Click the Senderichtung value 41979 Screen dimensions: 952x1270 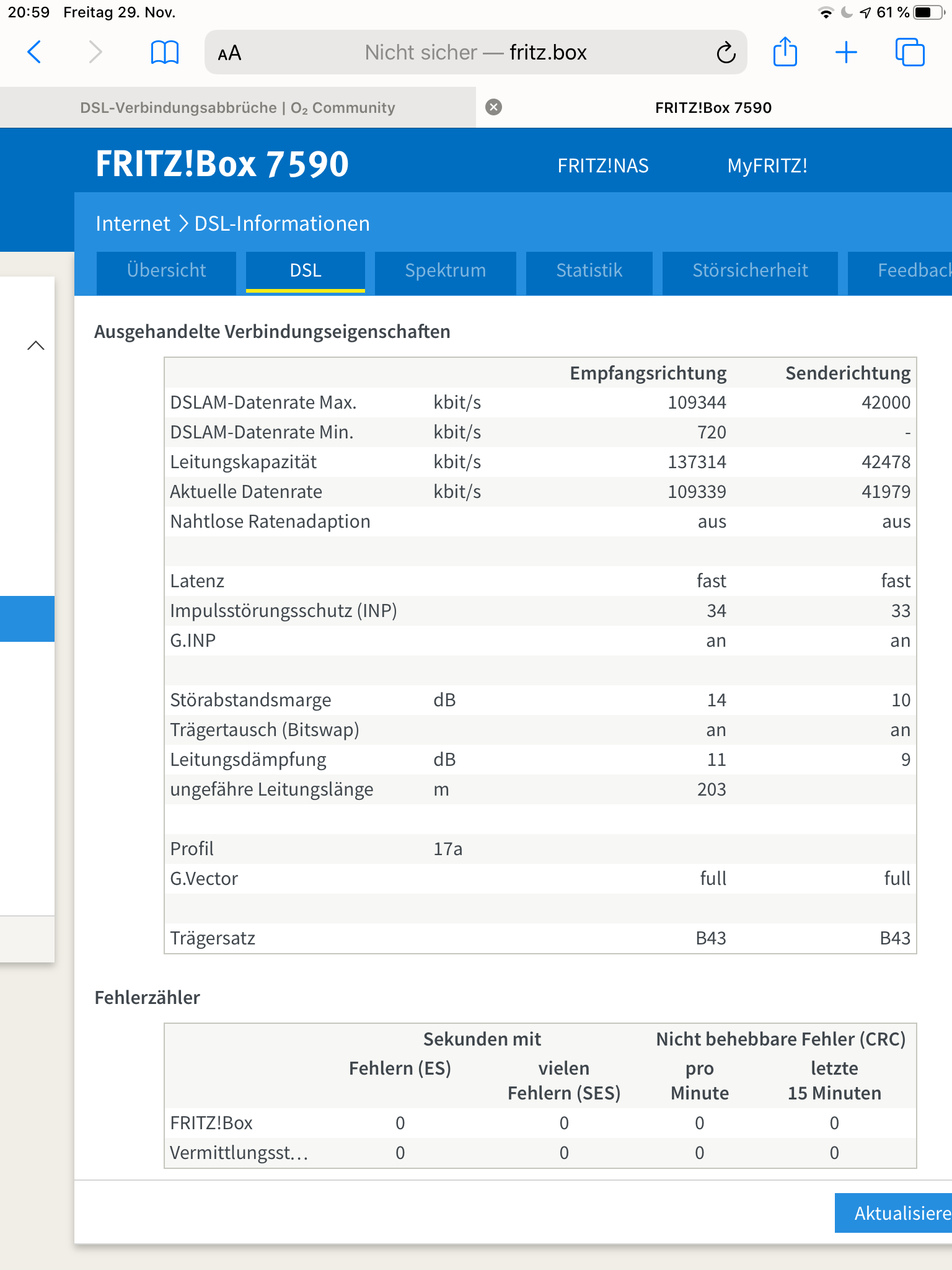pyautogui.click(x=886, y=492)
